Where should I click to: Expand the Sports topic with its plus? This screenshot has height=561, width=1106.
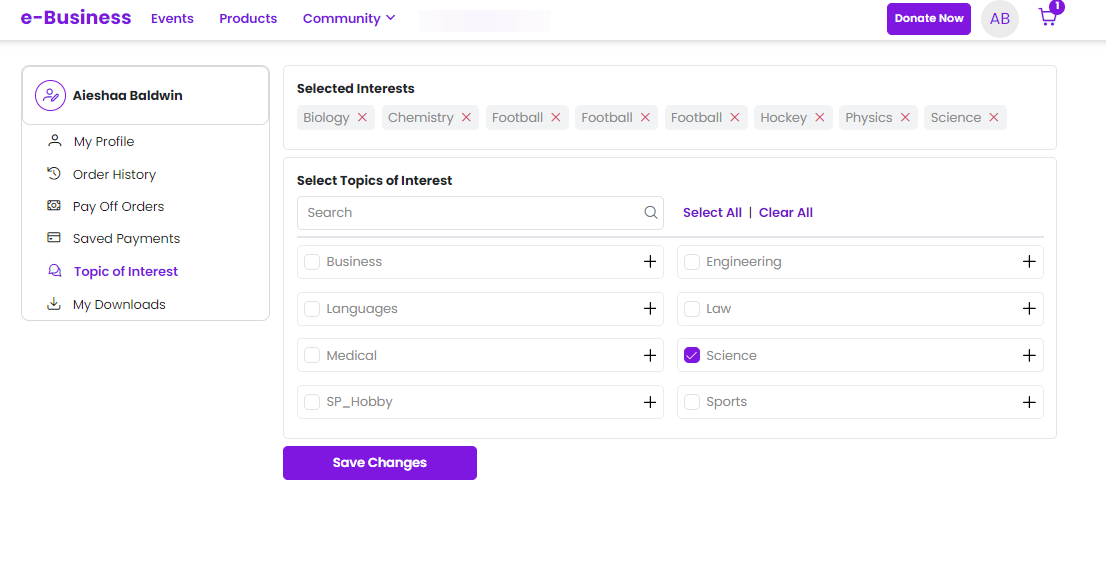pyautogui.click(x=1029, y=402)
